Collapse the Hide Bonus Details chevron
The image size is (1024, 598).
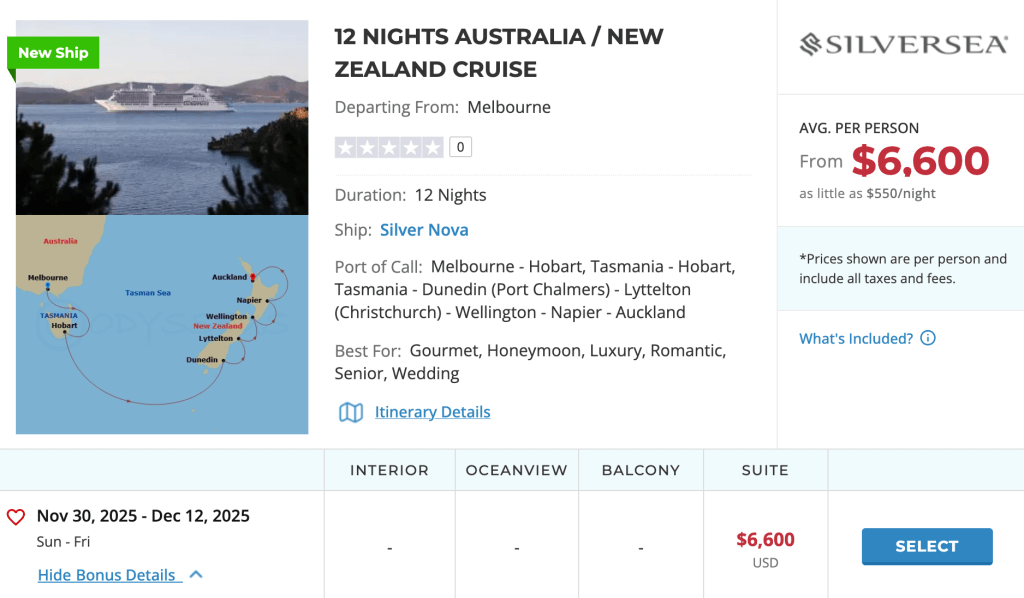(196, 575)
